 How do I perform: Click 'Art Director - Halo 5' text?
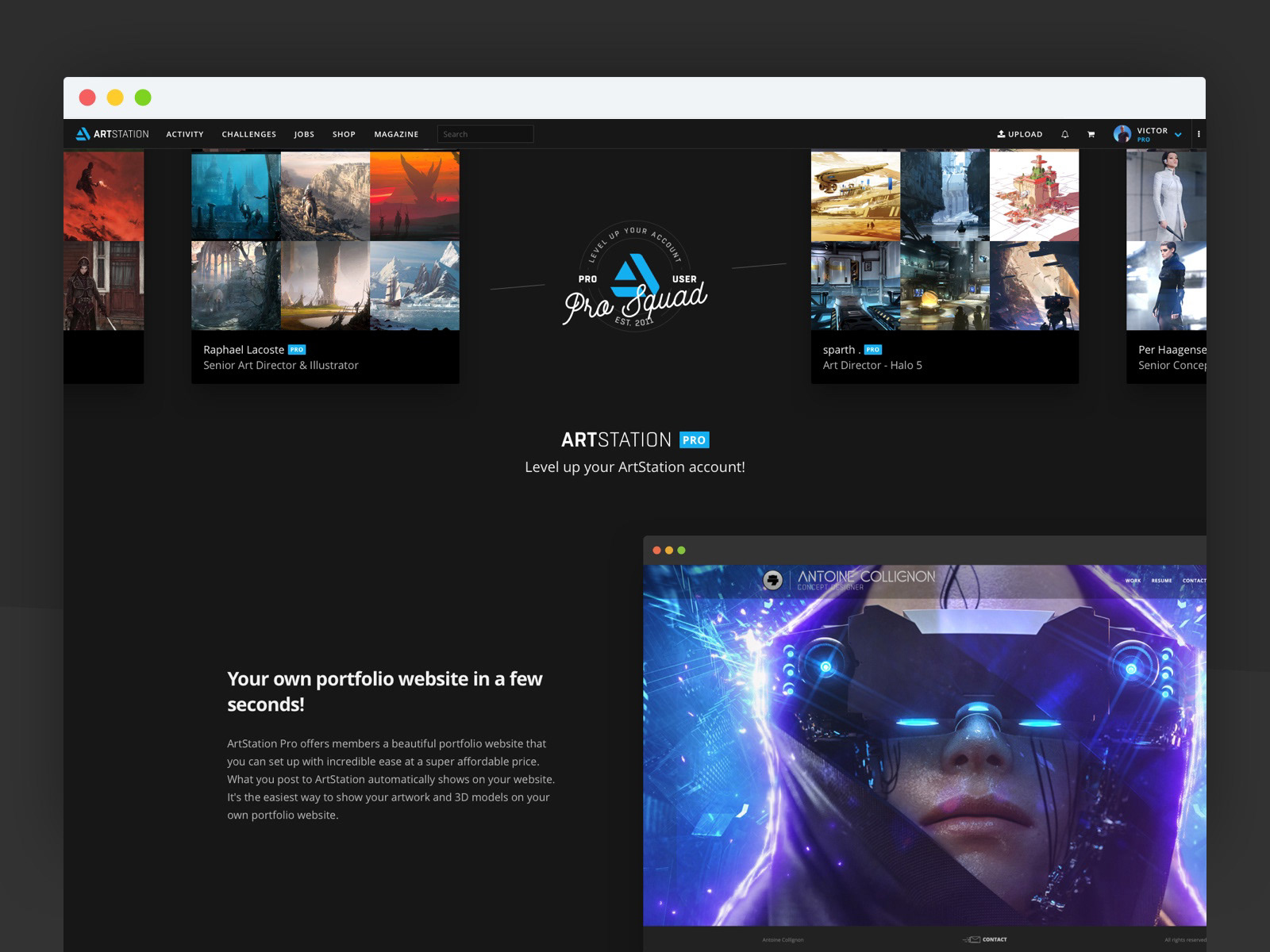pos(872,366)
